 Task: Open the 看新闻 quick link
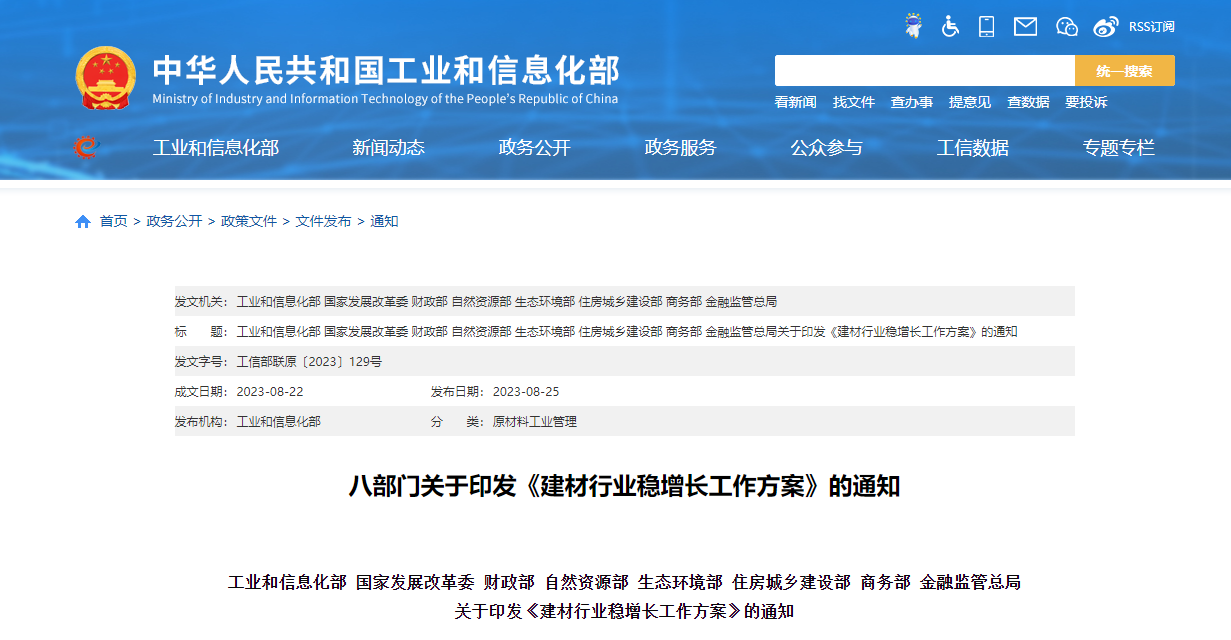(x=795, y=102)
